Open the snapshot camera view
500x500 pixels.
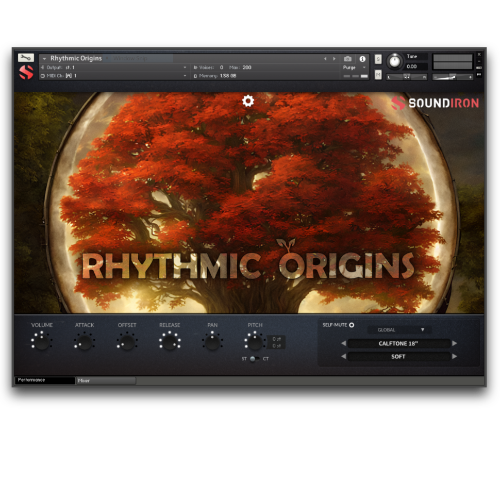click(x=348, y=59)
